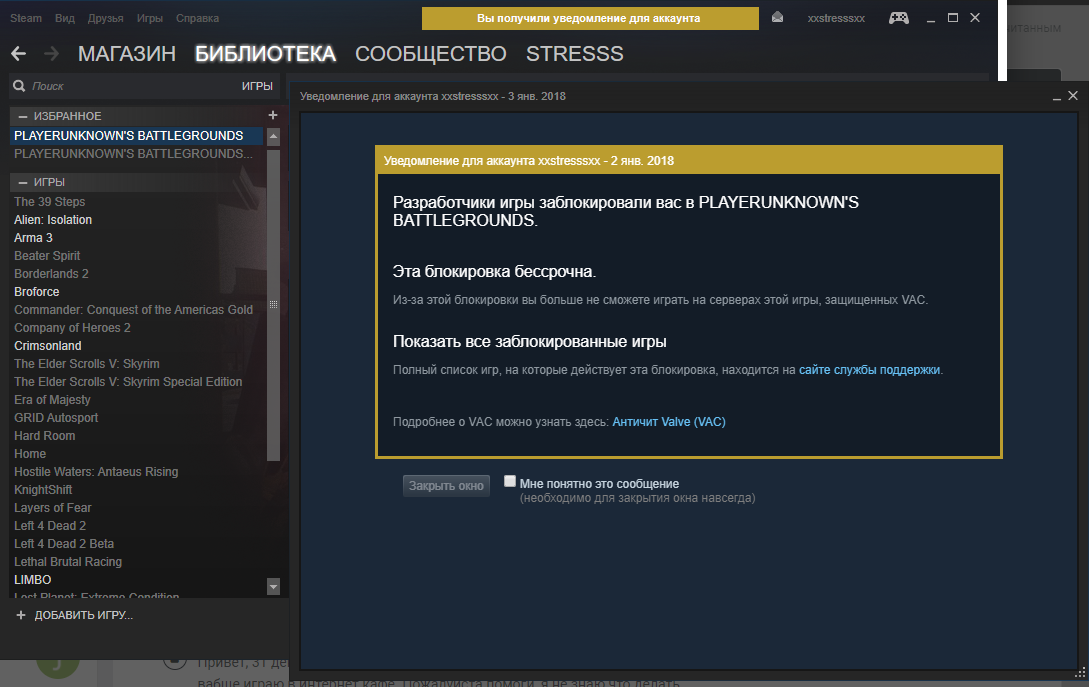Screen dimensions: 1089x687
Task: Select Lethal Brutal Racing game
Action: (x=68, y=563)
